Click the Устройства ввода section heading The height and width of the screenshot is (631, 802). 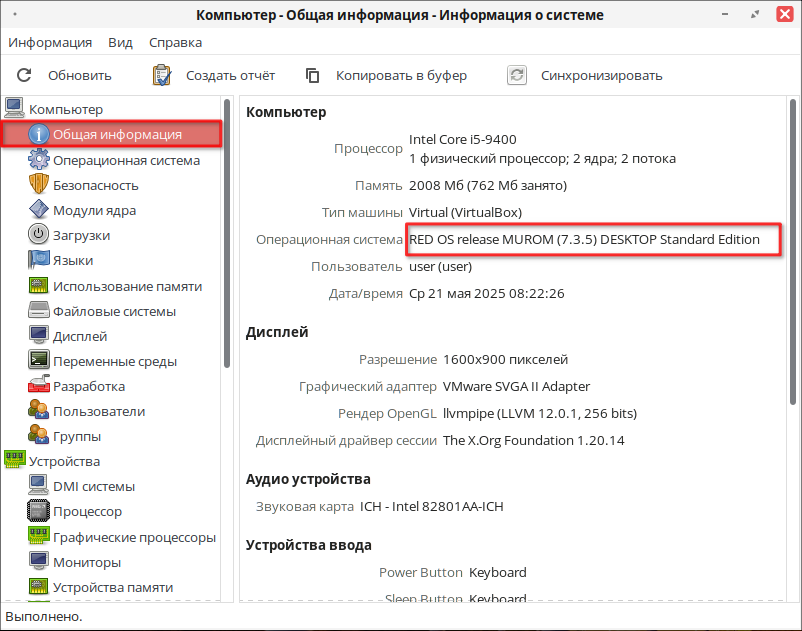pos(308,545)
